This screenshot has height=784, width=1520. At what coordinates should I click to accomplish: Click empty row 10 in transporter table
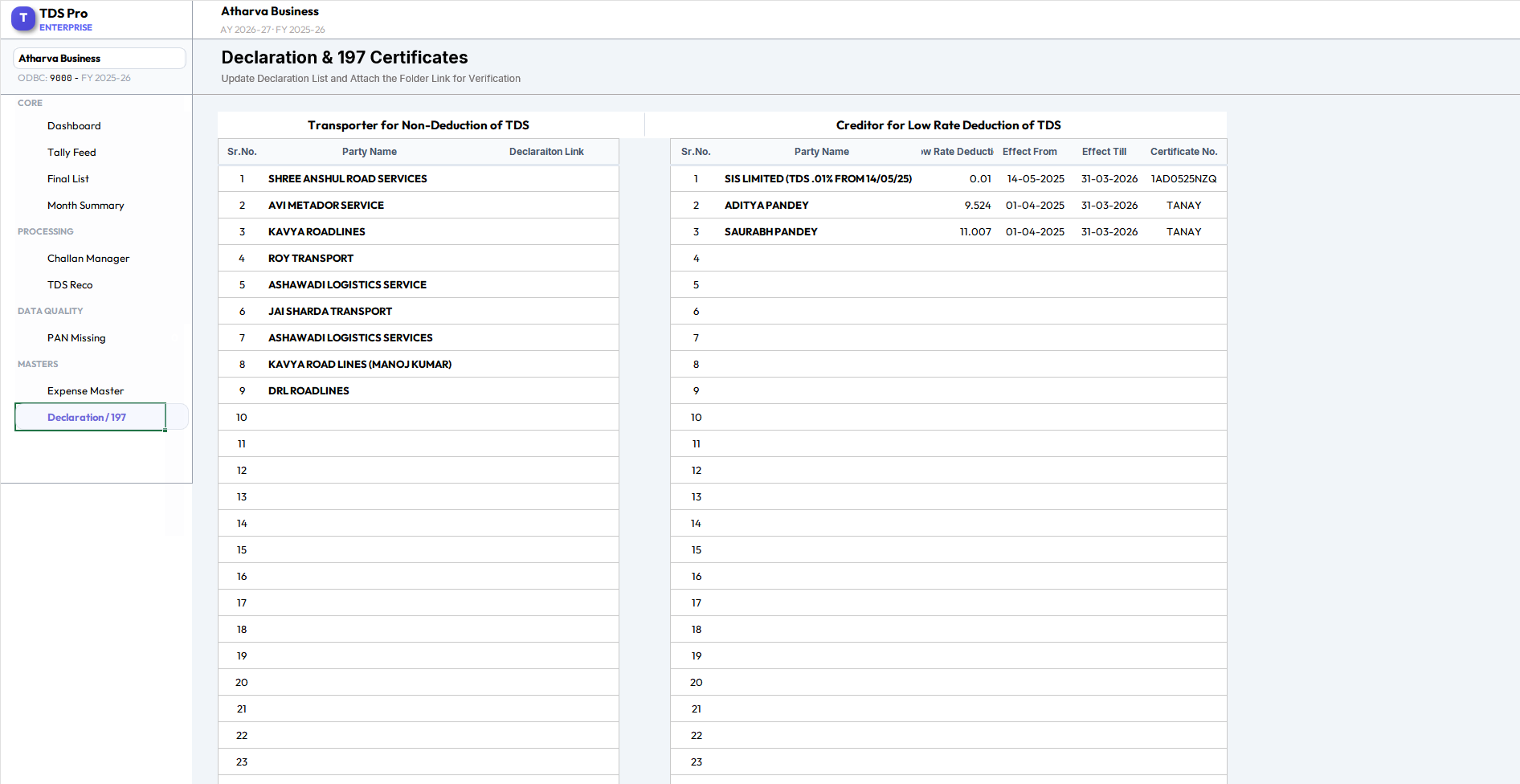418,417
